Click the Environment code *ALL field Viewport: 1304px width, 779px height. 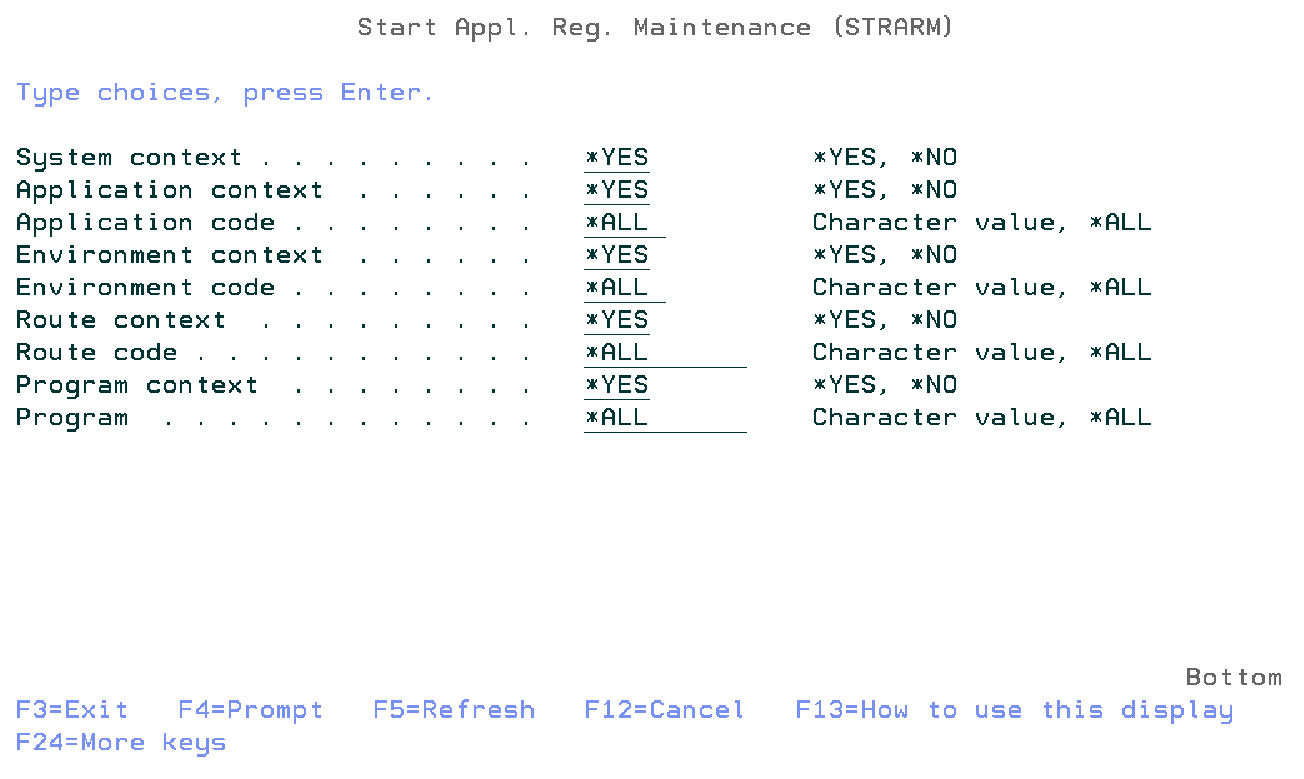(x=624, y=288)
